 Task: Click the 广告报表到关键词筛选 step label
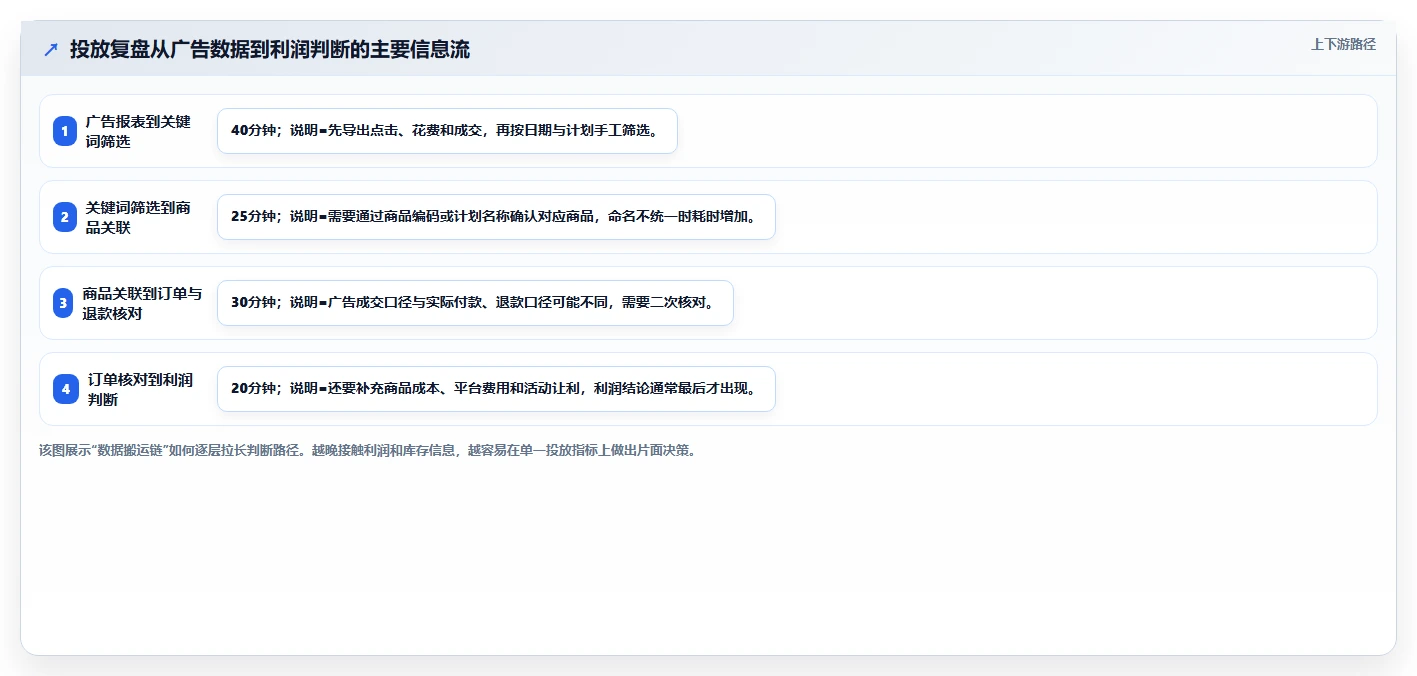138,131
